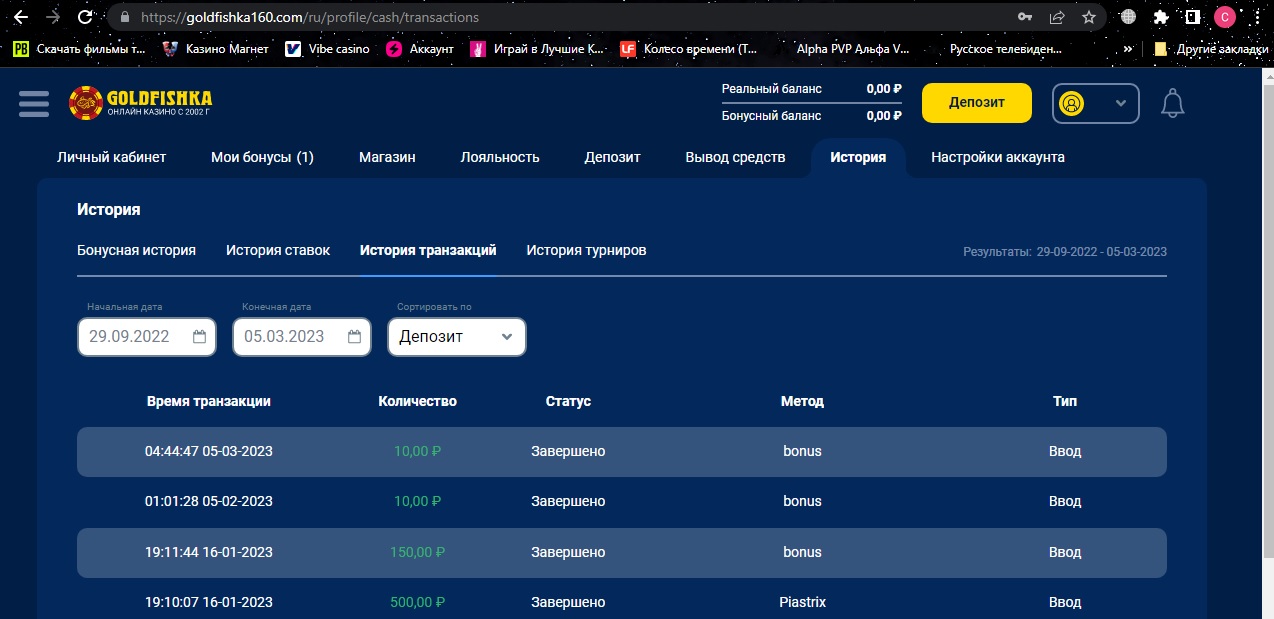
Task: Click the user profile avatar icon
Action: [x=1072, y=103]
